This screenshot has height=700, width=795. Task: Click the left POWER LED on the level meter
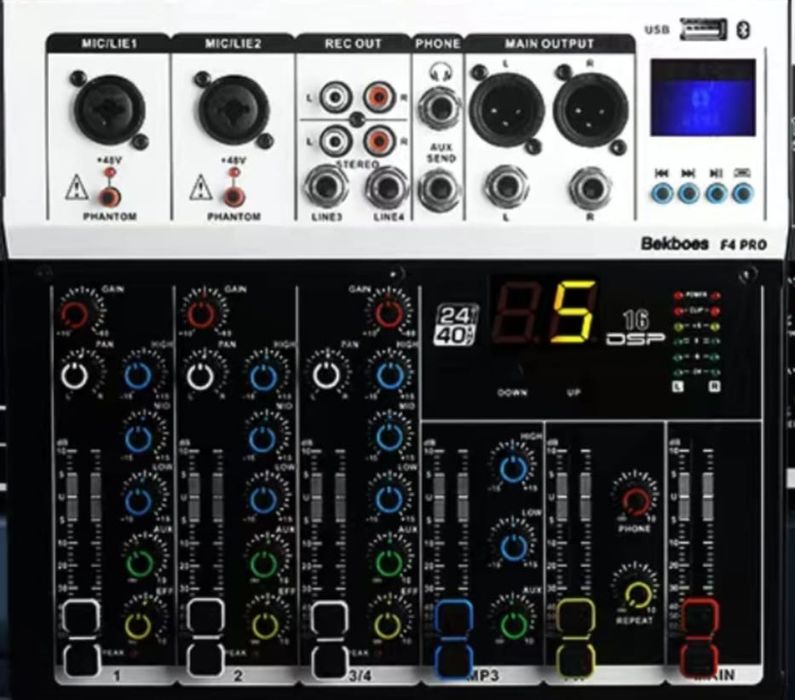(679, 295)
